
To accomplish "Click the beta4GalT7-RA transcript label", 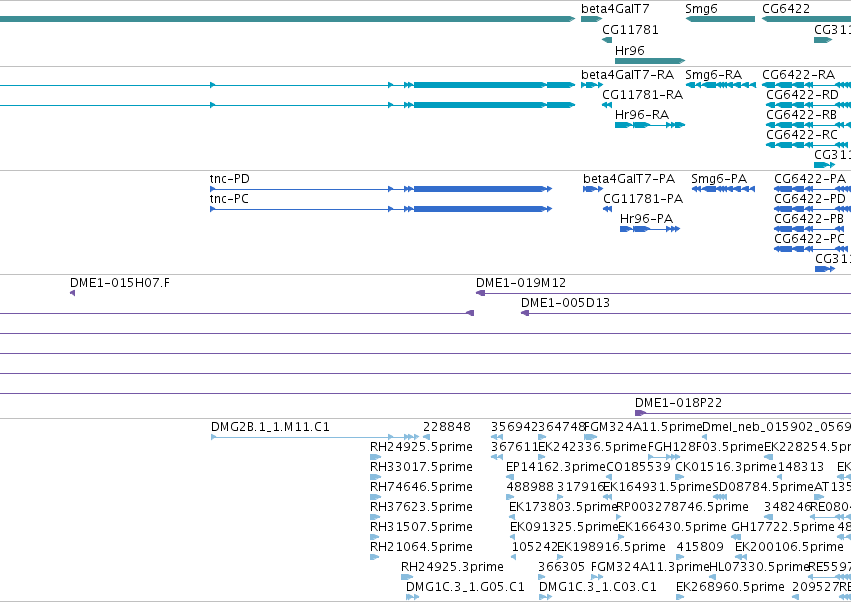I will click(x=627, y=75).
